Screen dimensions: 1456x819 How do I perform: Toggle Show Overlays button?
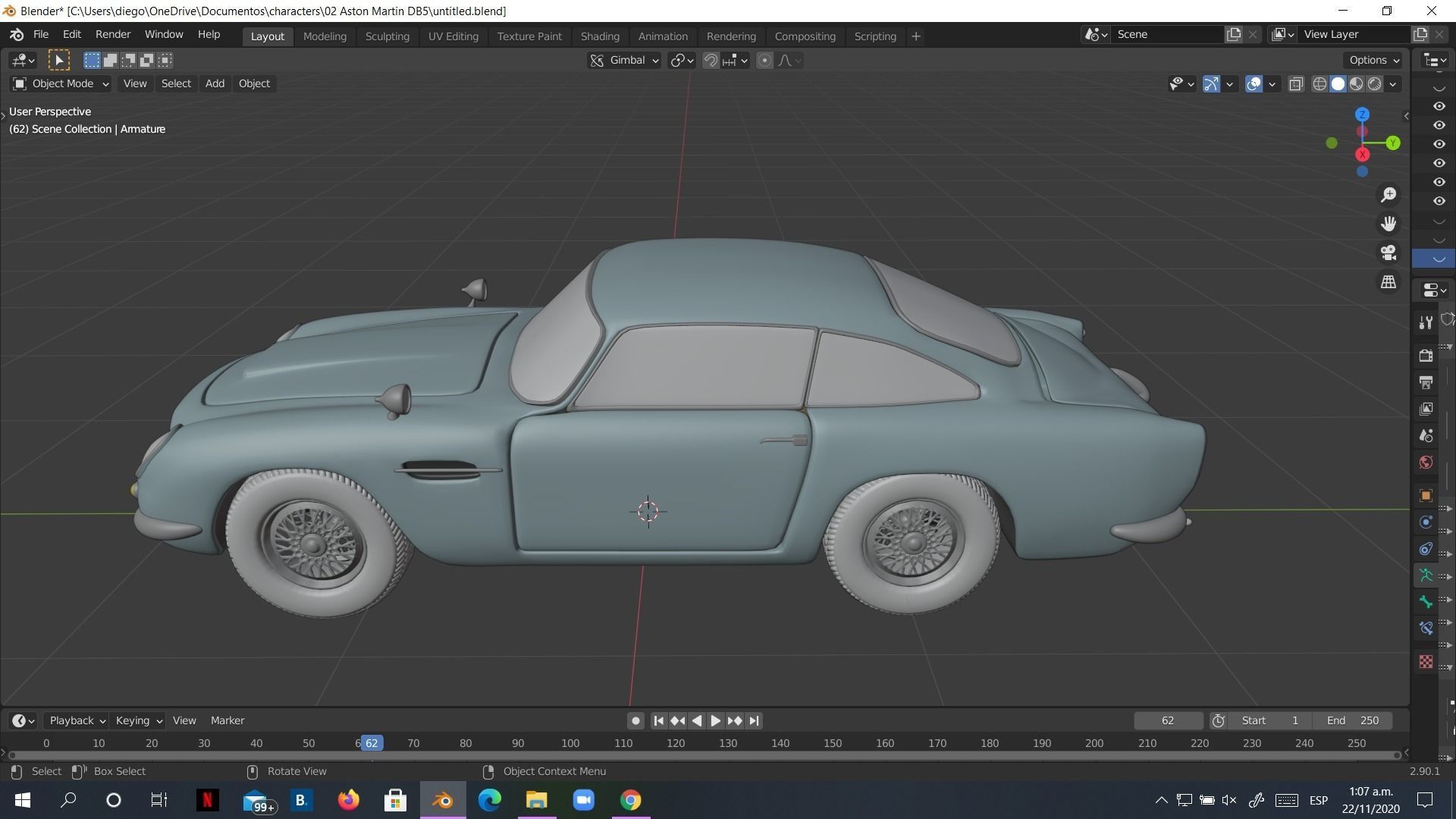[x=1254, y=84]
